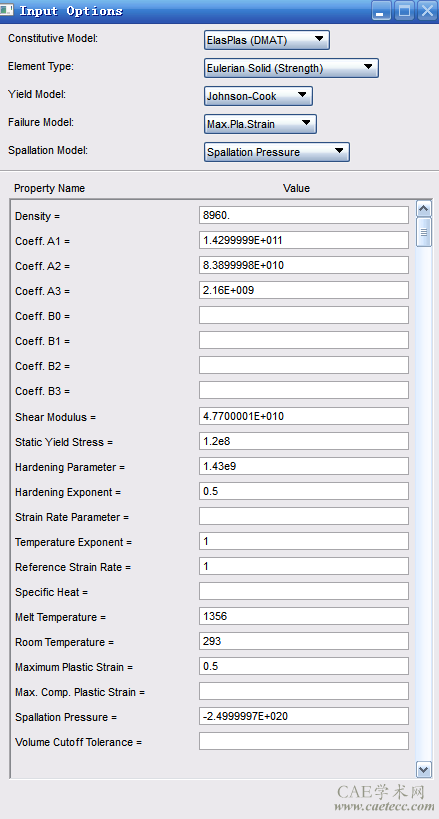The image size is (439, 819).
Task: Click the Maximum Plastic Strain field
Action: 304,666
